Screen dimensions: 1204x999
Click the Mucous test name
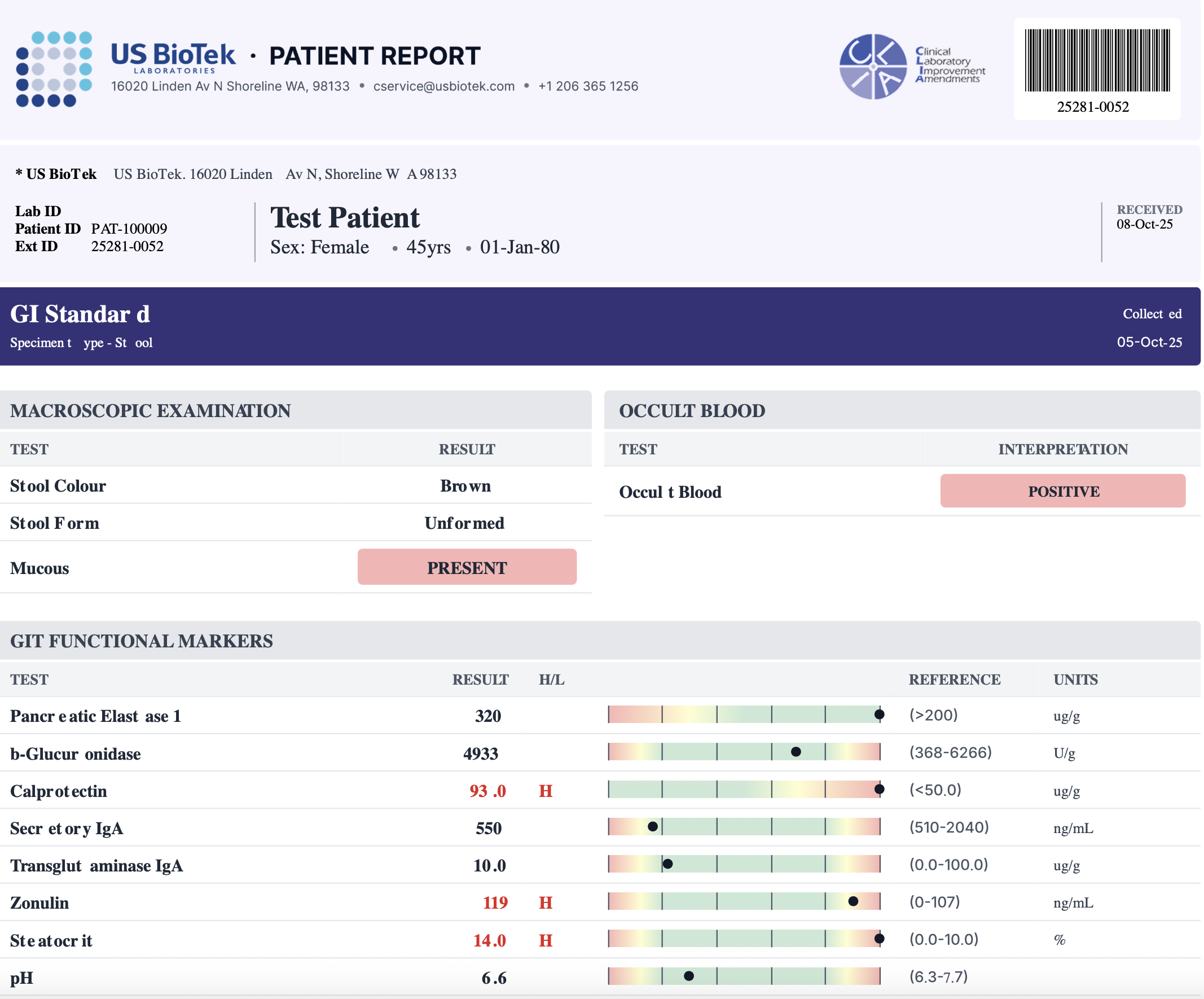pos(39,568)
